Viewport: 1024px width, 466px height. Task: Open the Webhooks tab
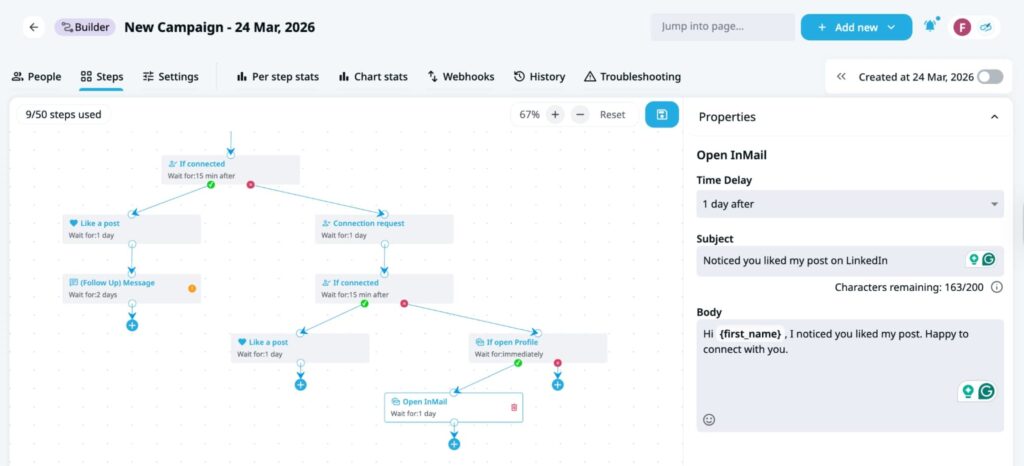tap(460, 77)
